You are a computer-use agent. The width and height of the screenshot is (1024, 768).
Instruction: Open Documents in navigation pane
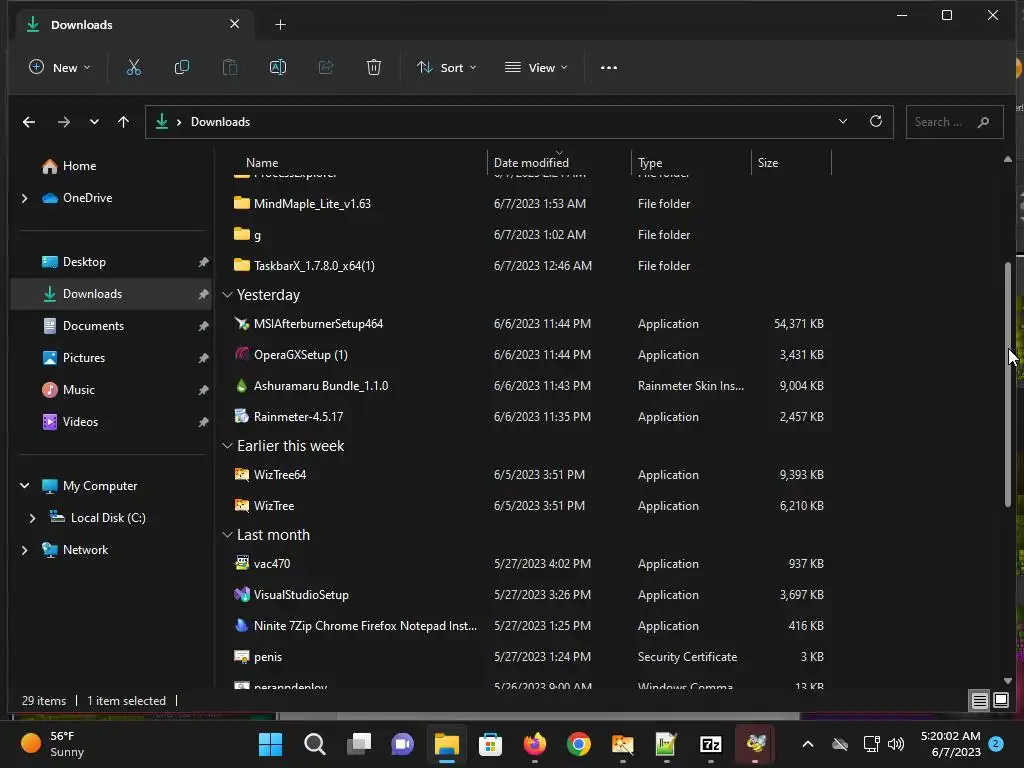point(111,326)
